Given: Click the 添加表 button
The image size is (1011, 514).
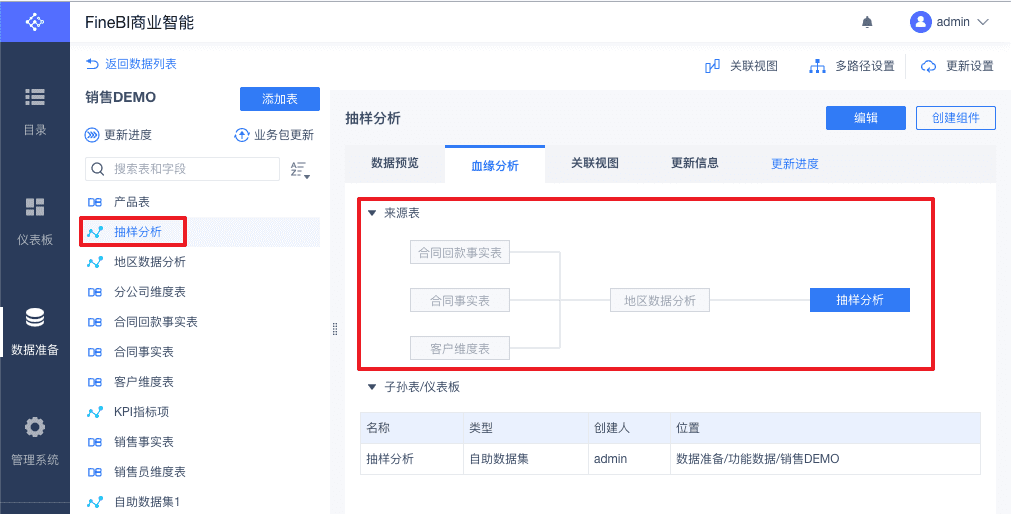Looking at the screenshot, I should point(279,99).
